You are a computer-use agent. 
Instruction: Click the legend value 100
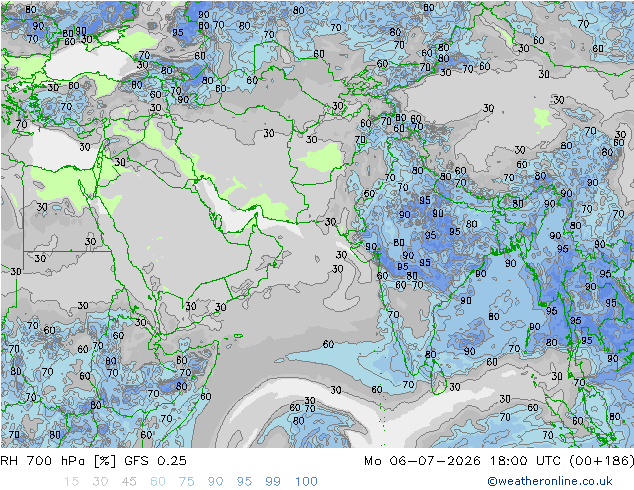[x=306, y=482]
